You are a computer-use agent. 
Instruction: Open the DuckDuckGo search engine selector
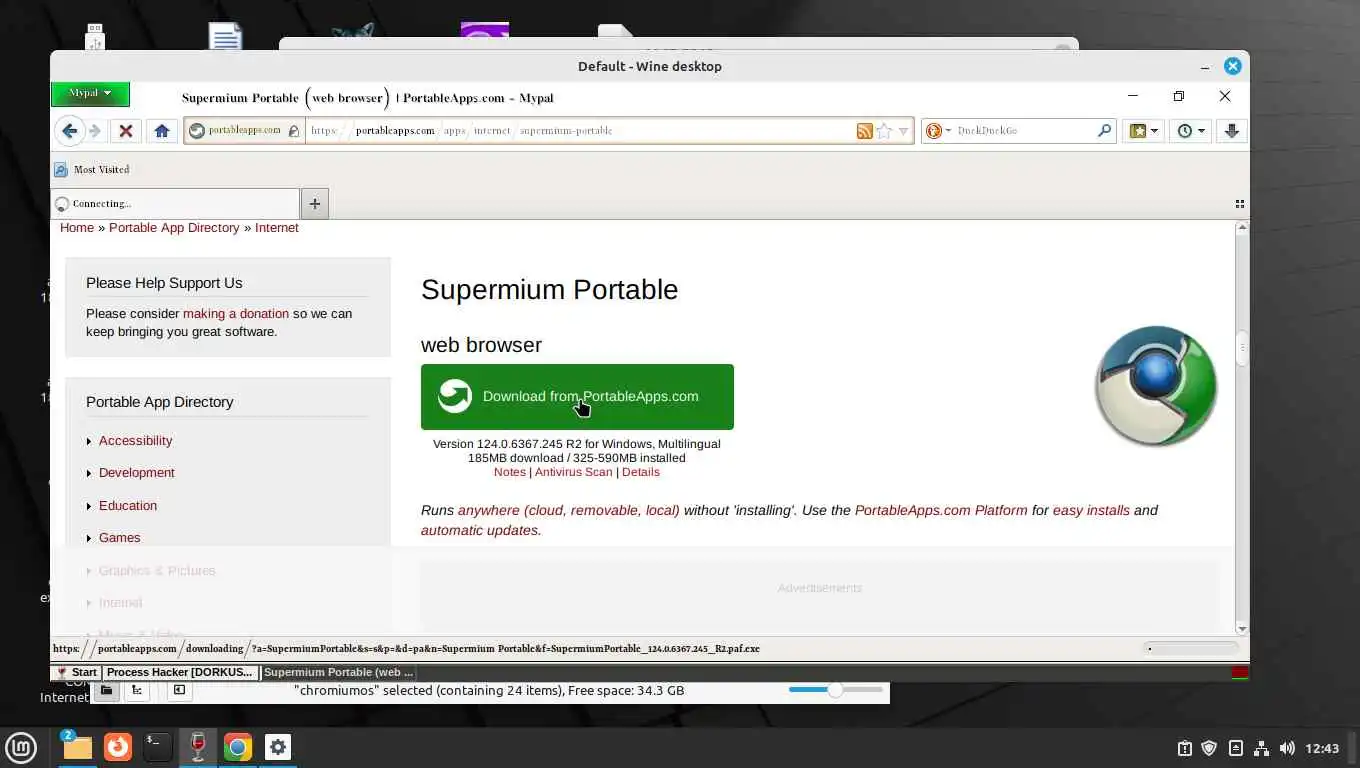point(936,131)
